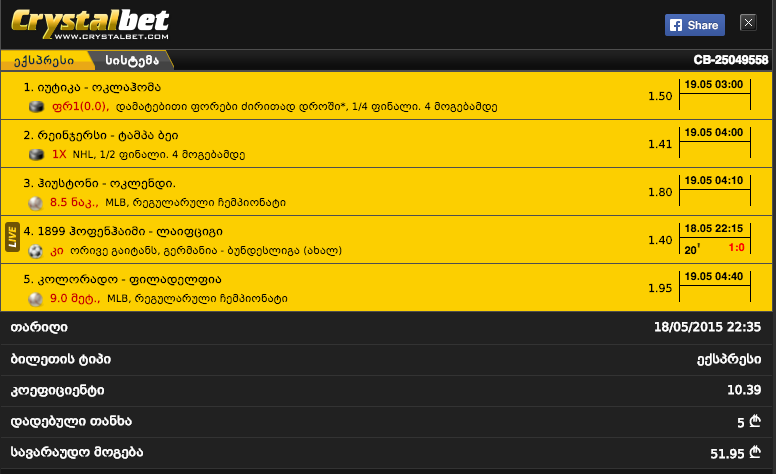Click the possible winnings 51.95

pyautogui.click(x=735, y=453)
